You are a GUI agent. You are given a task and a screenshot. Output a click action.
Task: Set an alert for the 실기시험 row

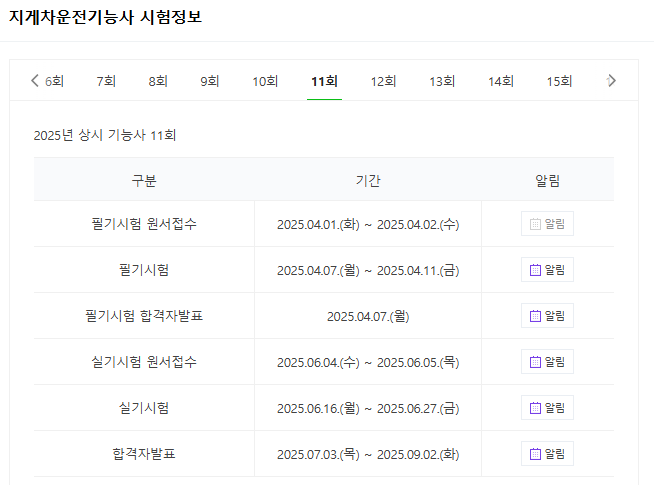[547, 407]
